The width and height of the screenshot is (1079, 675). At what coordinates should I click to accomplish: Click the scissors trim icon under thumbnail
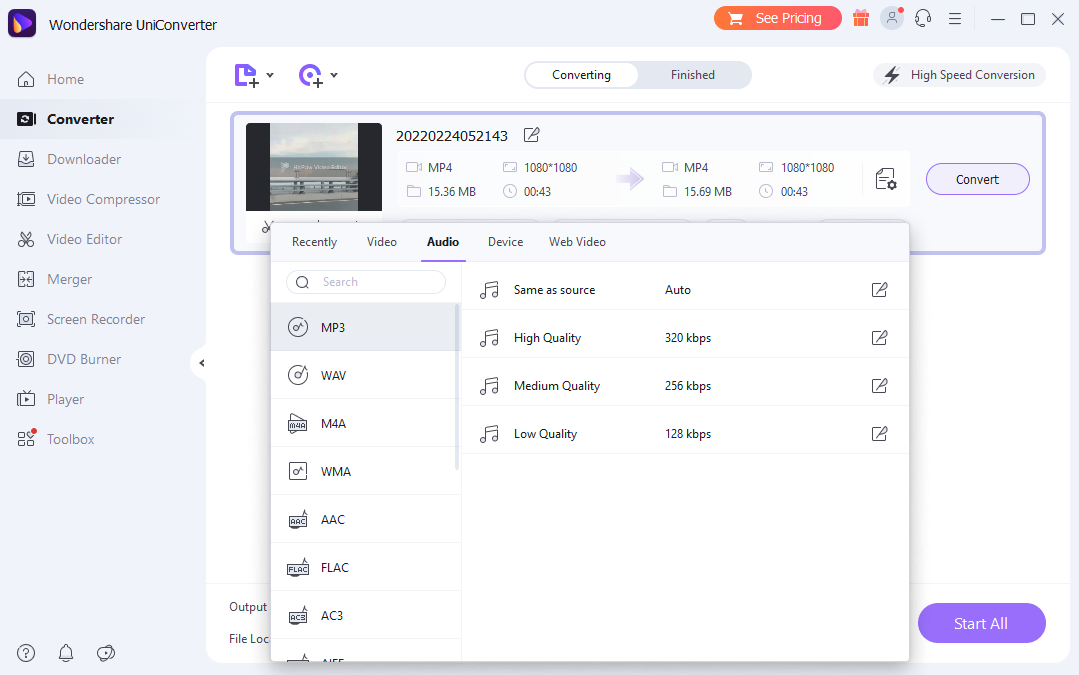[266, 226]
